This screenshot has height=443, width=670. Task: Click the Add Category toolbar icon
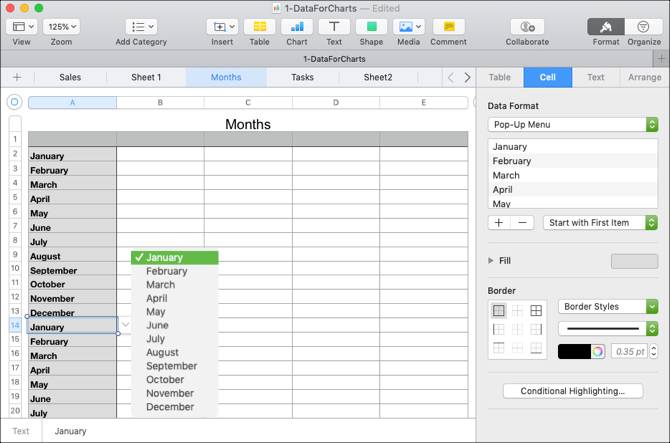[141, 26]
